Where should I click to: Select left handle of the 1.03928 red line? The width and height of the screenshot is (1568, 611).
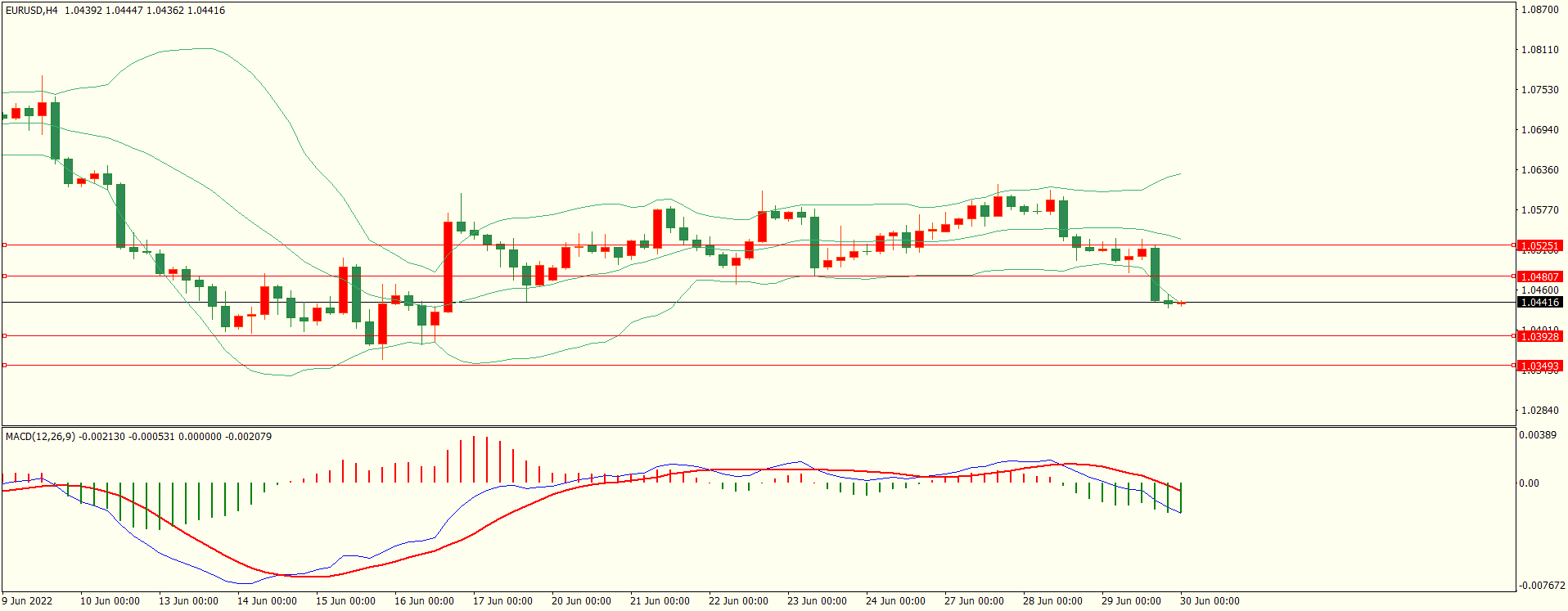point(4,335)
